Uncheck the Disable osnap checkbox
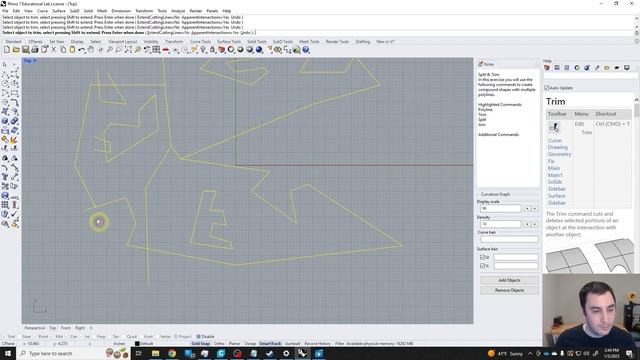The image size is (640, 360). coord(205,337)
